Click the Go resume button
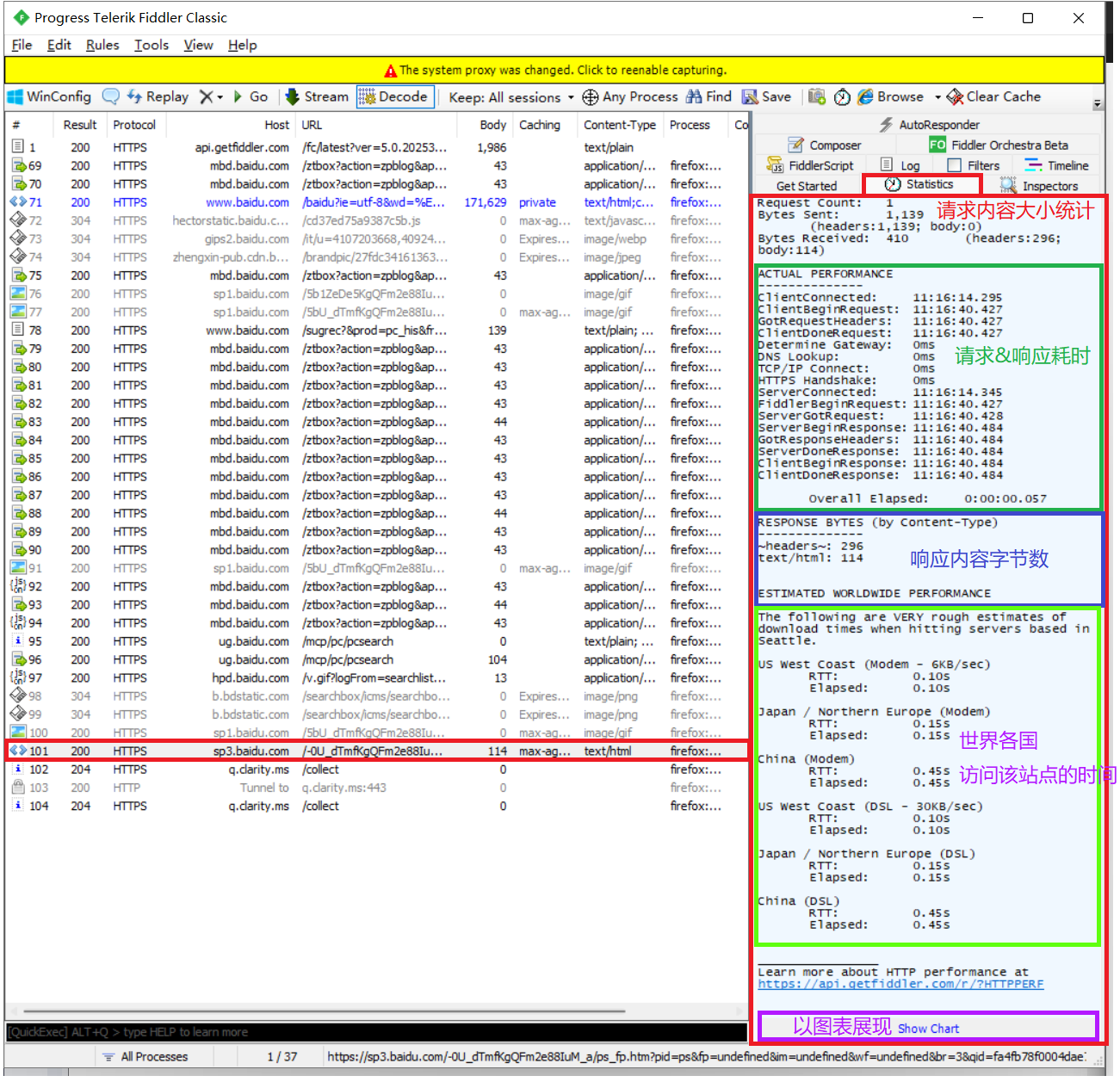This screenshot has height=1082, width=1120. point(251,97)
